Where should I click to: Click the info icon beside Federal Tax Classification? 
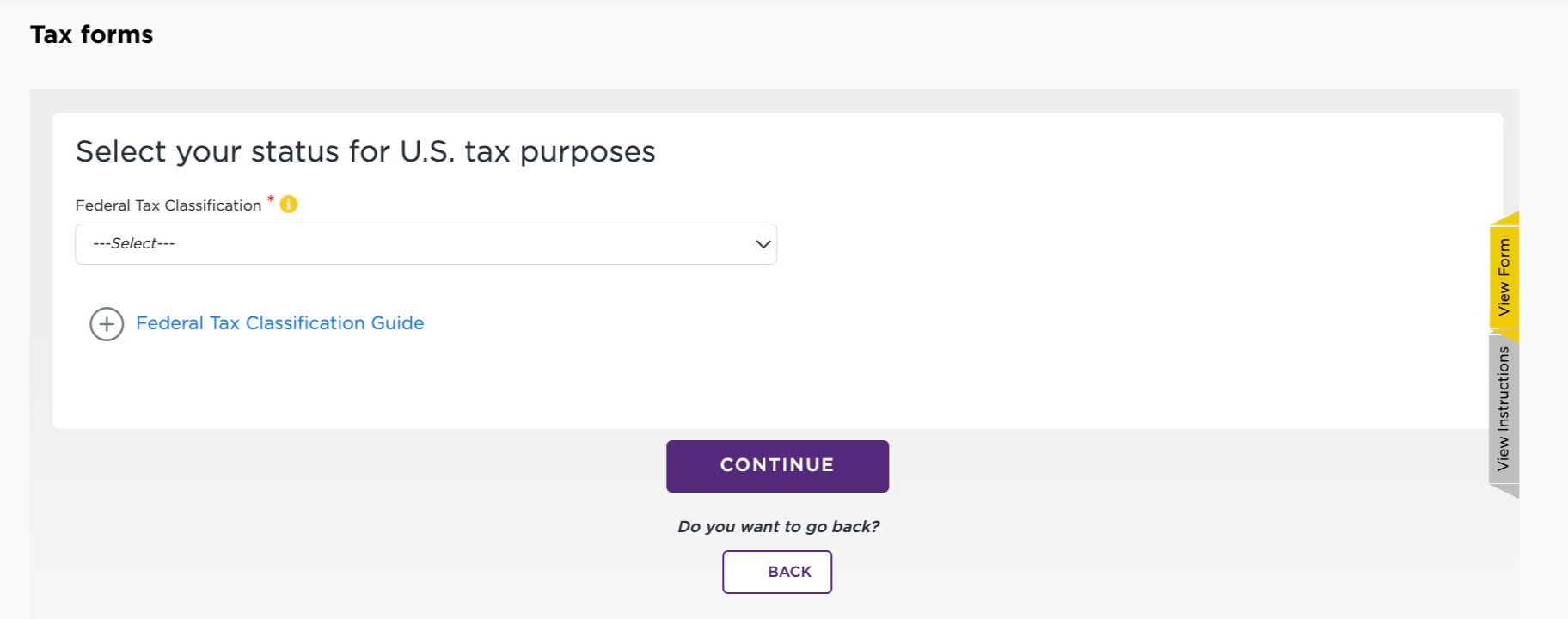coord(287,205)
